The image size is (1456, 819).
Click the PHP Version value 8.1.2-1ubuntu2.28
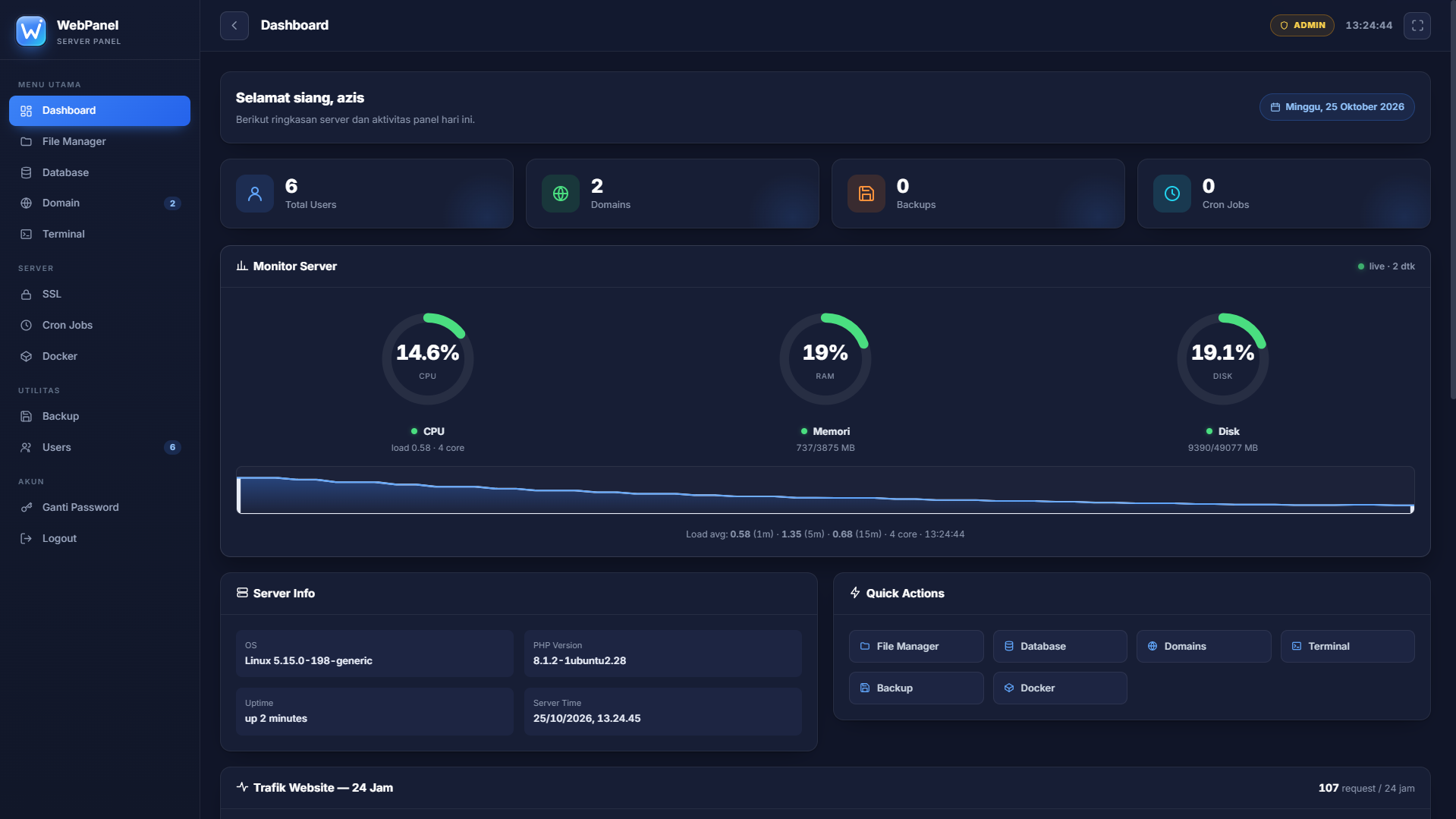(580, 661)
